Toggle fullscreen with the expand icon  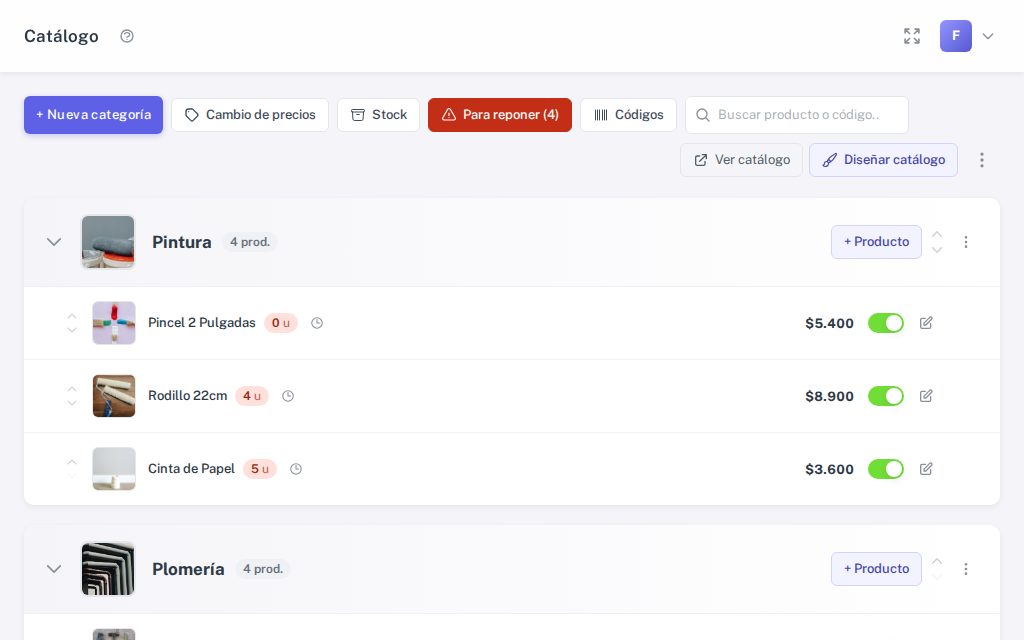pyautogui.click(x=912, y=36)
